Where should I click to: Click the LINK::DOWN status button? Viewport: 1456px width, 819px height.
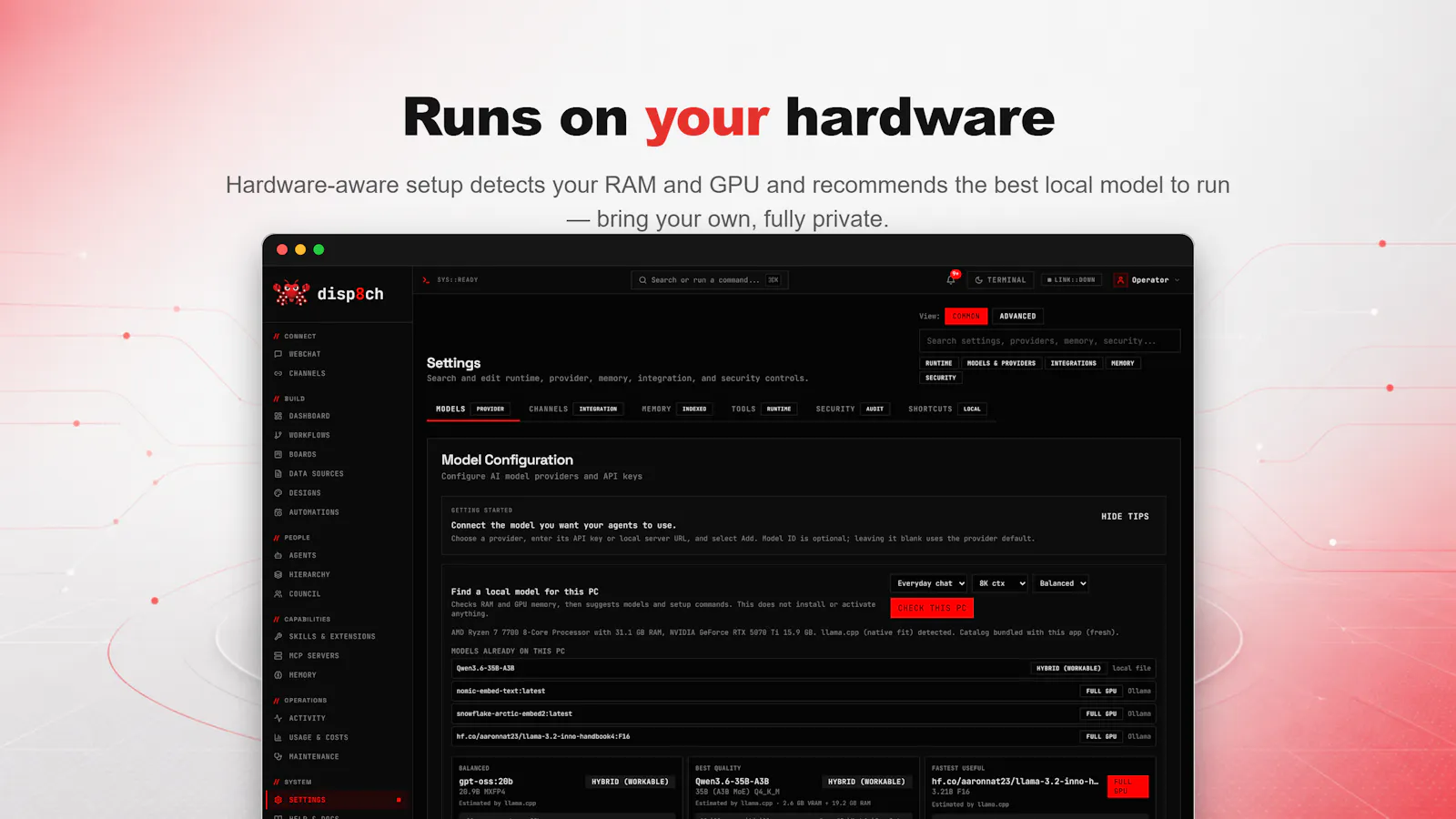click(1072, 280)
